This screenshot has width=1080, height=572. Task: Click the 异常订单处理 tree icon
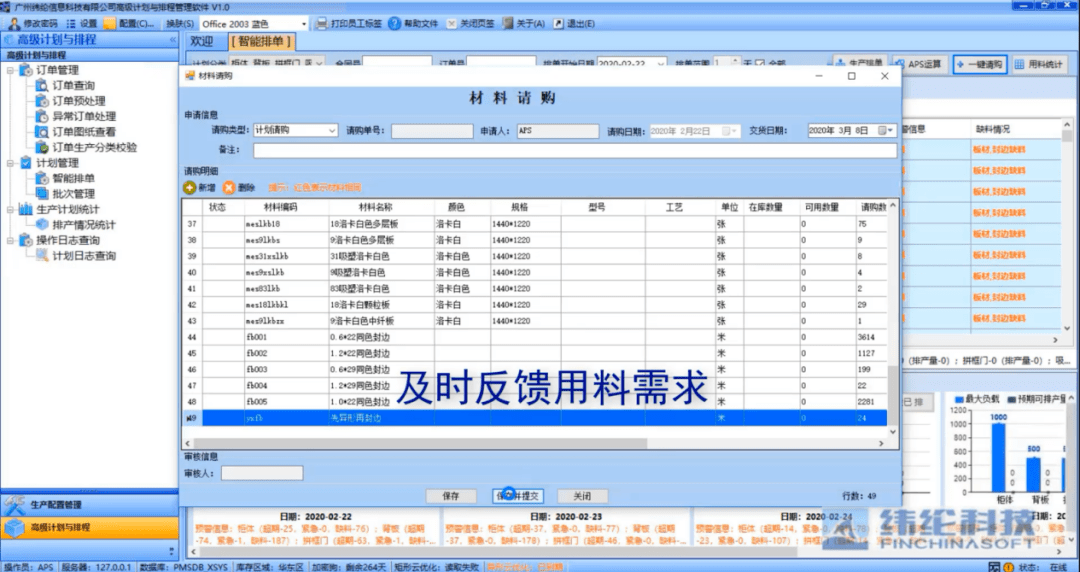pos(42,116)
